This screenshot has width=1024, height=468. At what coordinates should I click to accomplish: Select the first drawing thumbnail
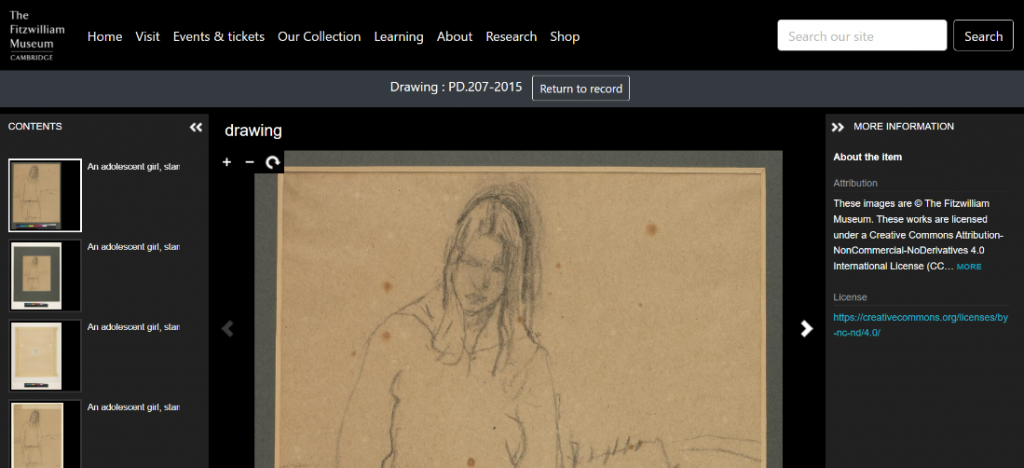45,196
